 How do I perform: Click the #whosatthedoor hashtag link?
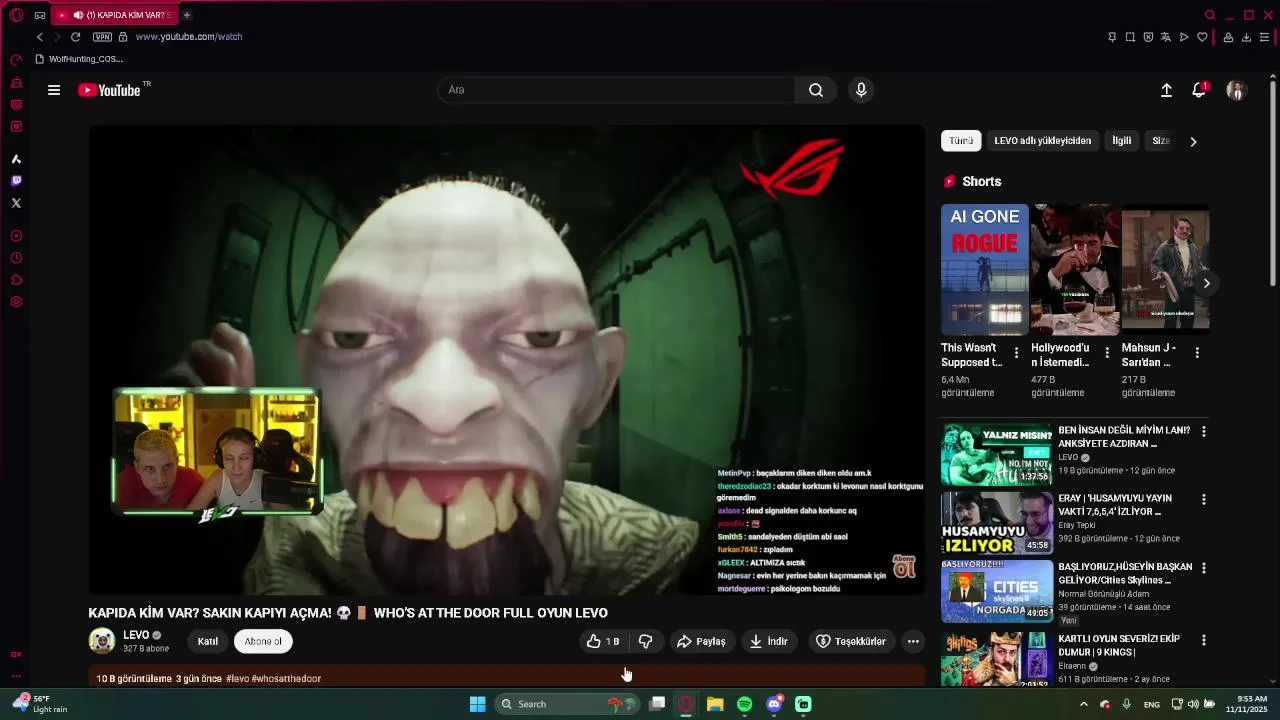click(x=286, y=679)
